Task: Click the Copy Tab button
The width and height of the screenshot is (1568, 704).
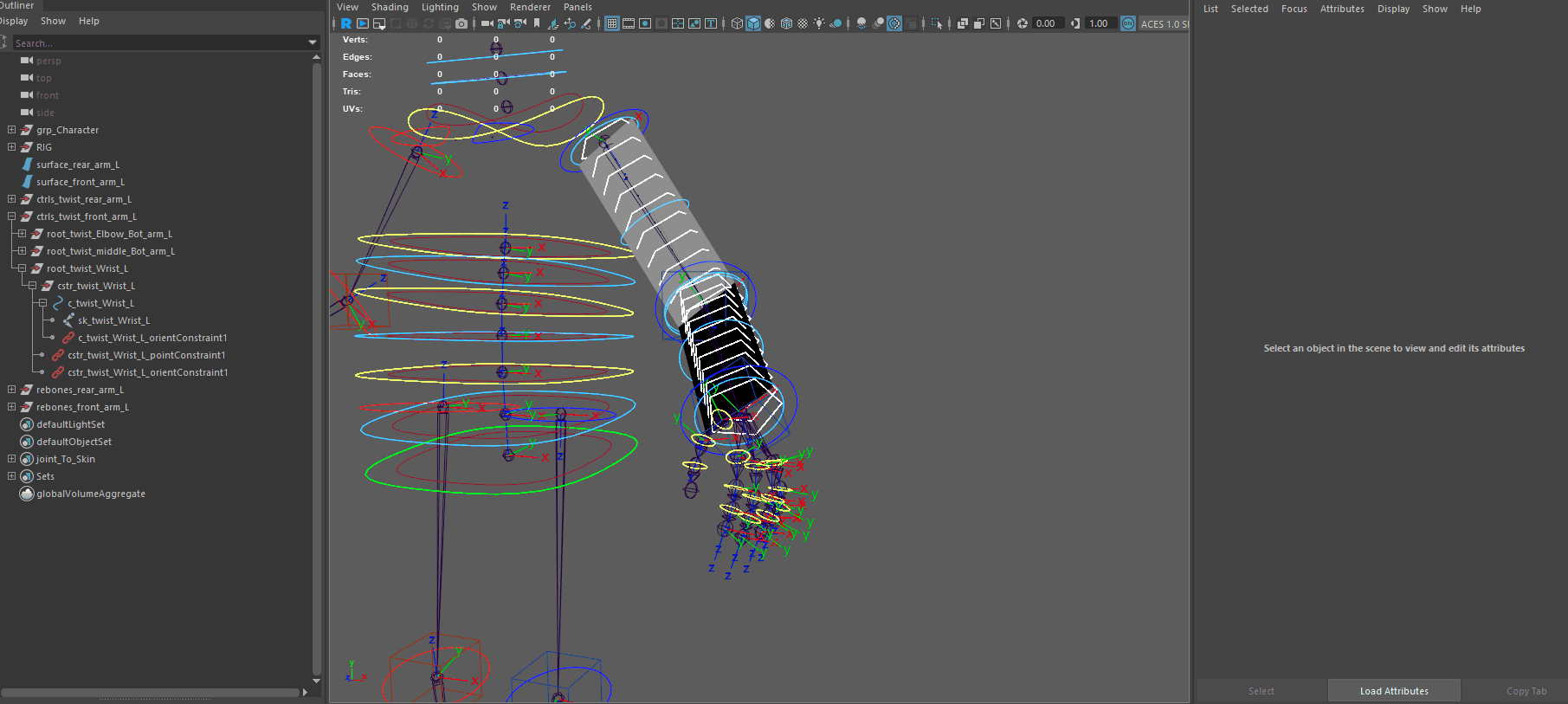Action: pyautogui.click(x=1526, y=691)
